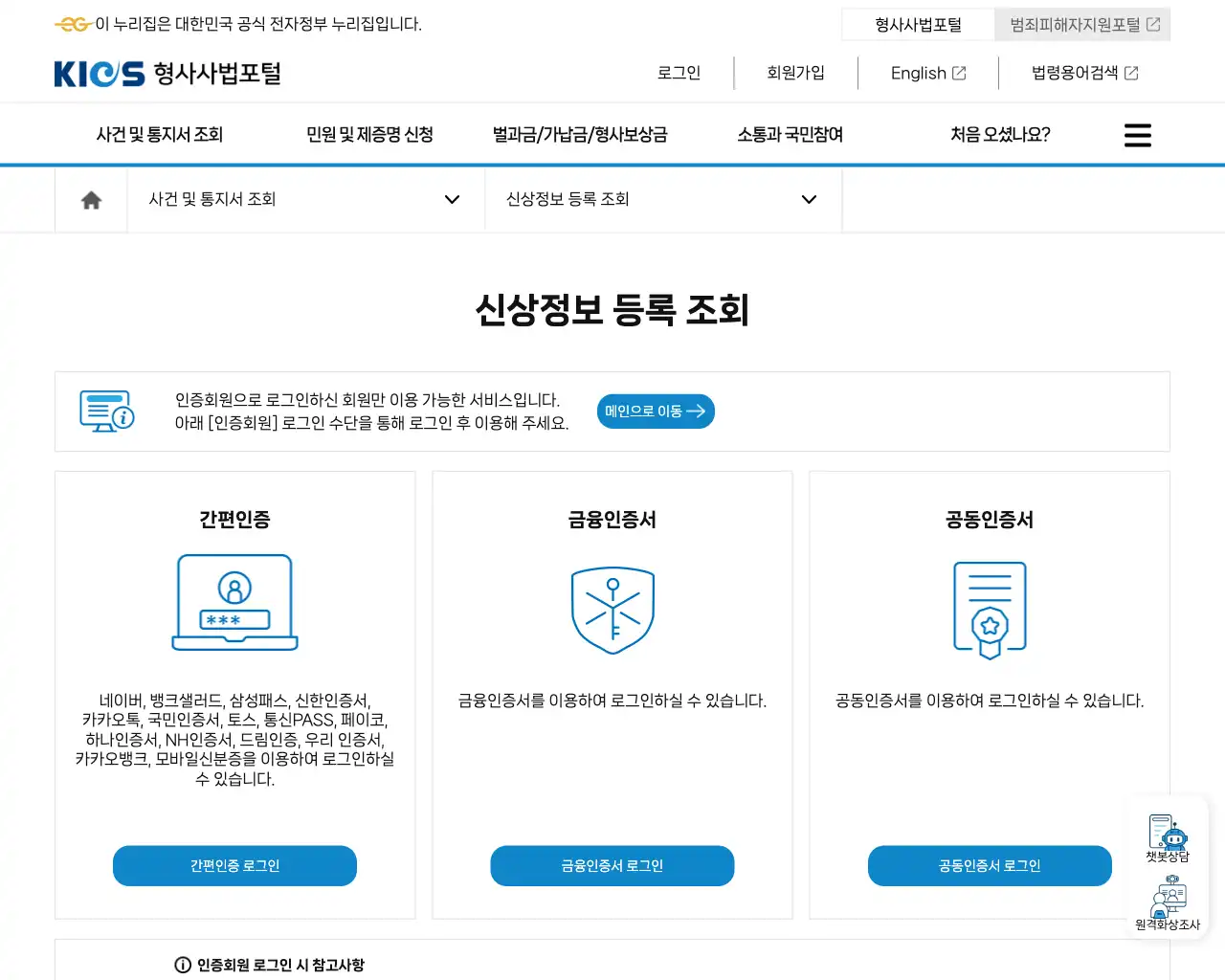Image resolution: width=1225 pixels, height=980 pixels.
Task: Click the 신상정보 등록 조회 page title
Action: click(612, 310)
